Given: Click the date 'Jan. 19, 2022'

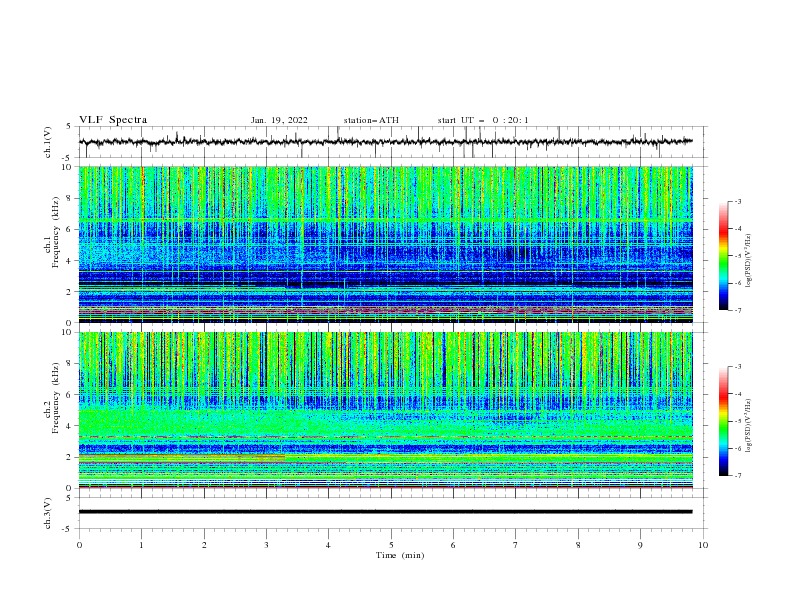Looking at the screenshot, I should click(x=279, y=120).
